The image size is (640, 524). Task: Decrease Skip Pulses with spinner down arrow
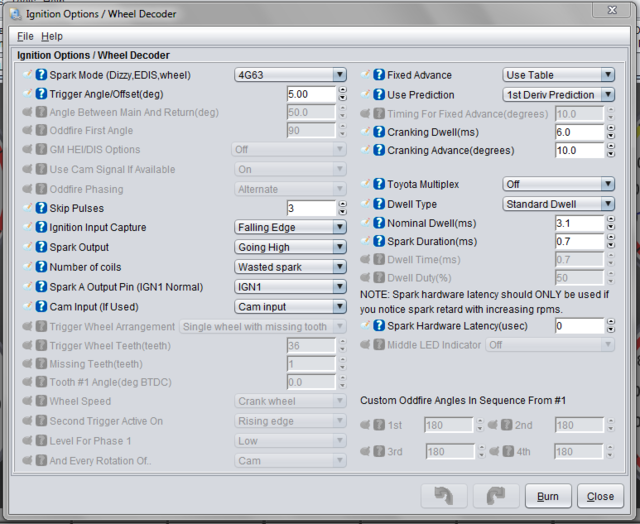(x=342, y=212)
